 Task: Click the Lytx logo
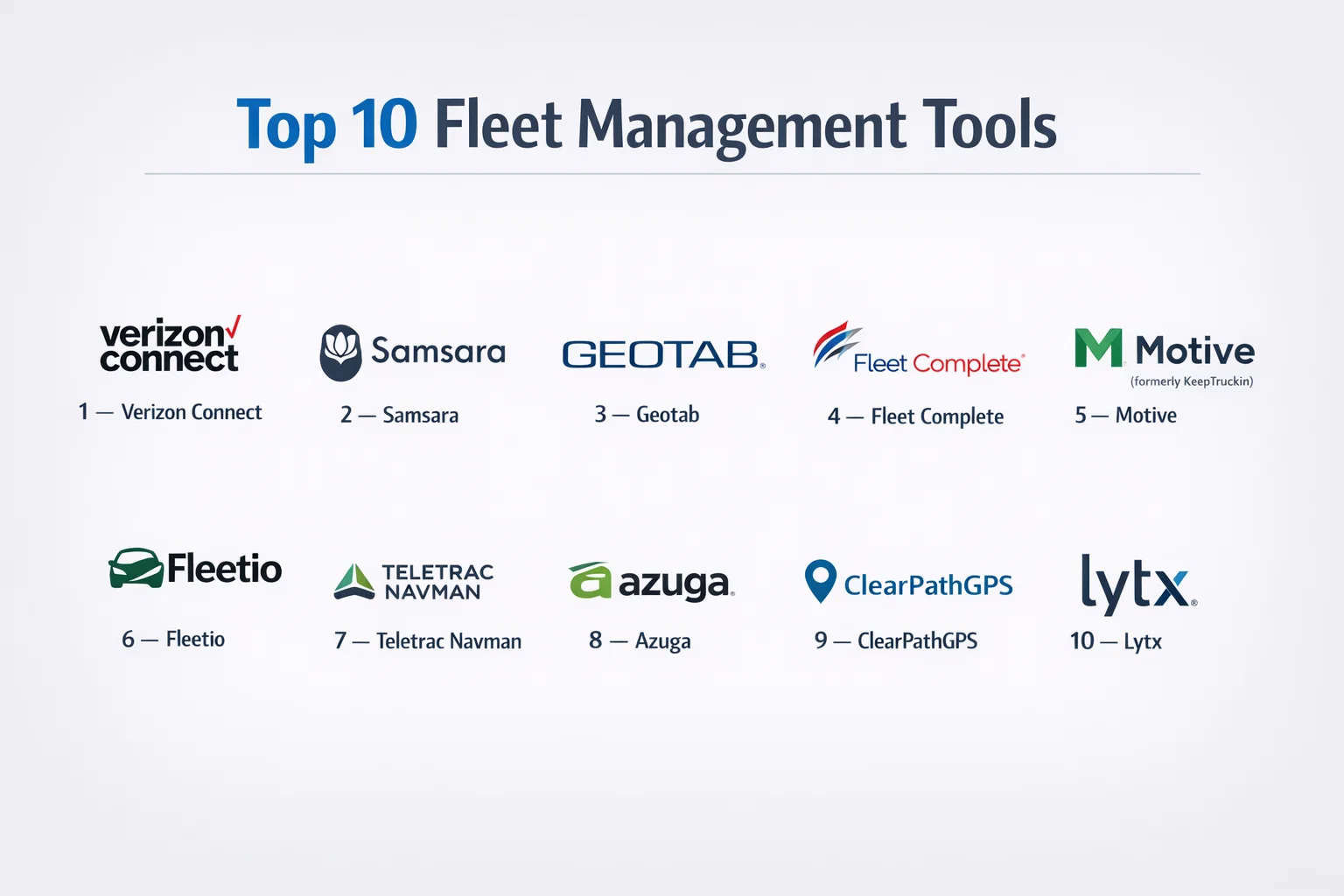point(1137,583)
